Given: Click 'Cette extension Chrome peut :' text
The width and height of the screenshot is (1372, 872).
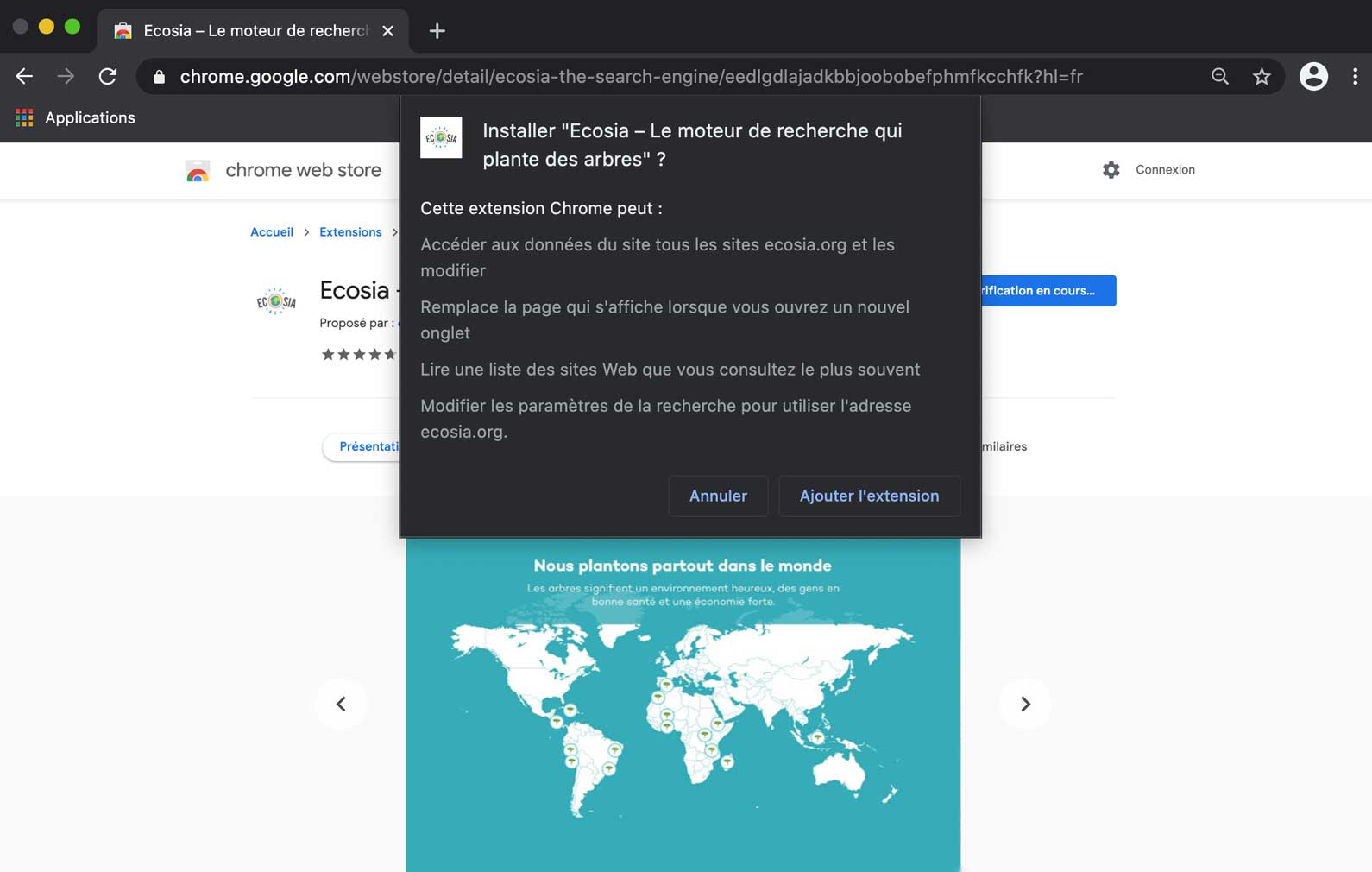Looking at the screenshot, I should (541, 208).
